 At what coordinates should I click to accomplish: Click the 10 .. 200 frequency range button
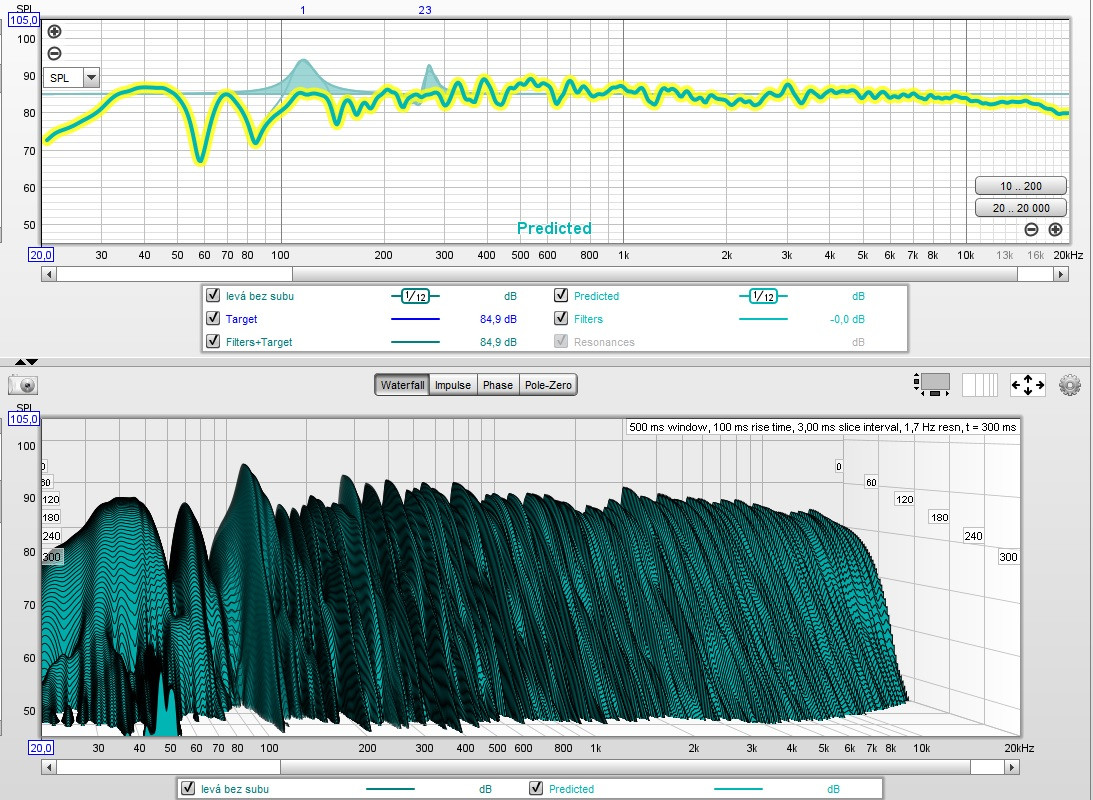point(1020,186)
